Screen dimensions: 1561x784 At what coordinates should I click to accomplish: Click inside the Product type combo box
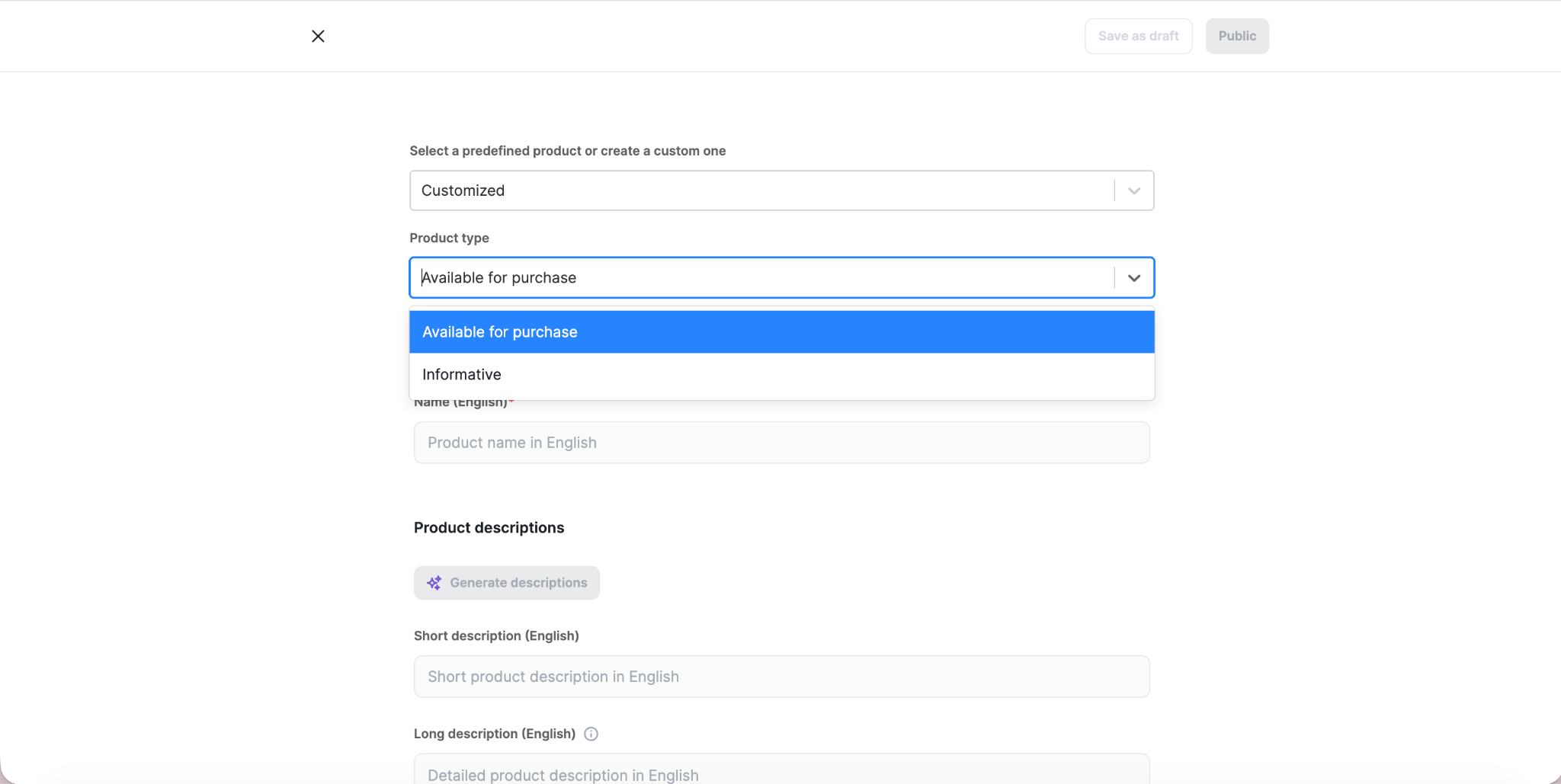(762, 277)
